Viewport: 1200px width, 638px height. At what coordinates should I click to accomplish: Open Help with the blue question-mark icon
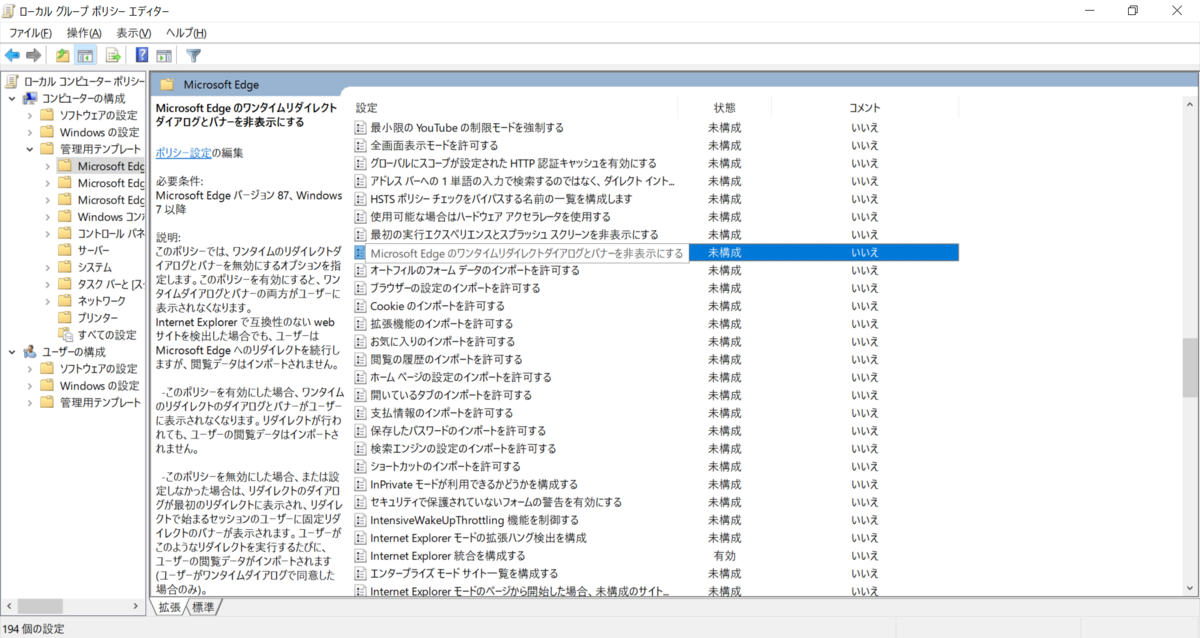pos(142,55)
